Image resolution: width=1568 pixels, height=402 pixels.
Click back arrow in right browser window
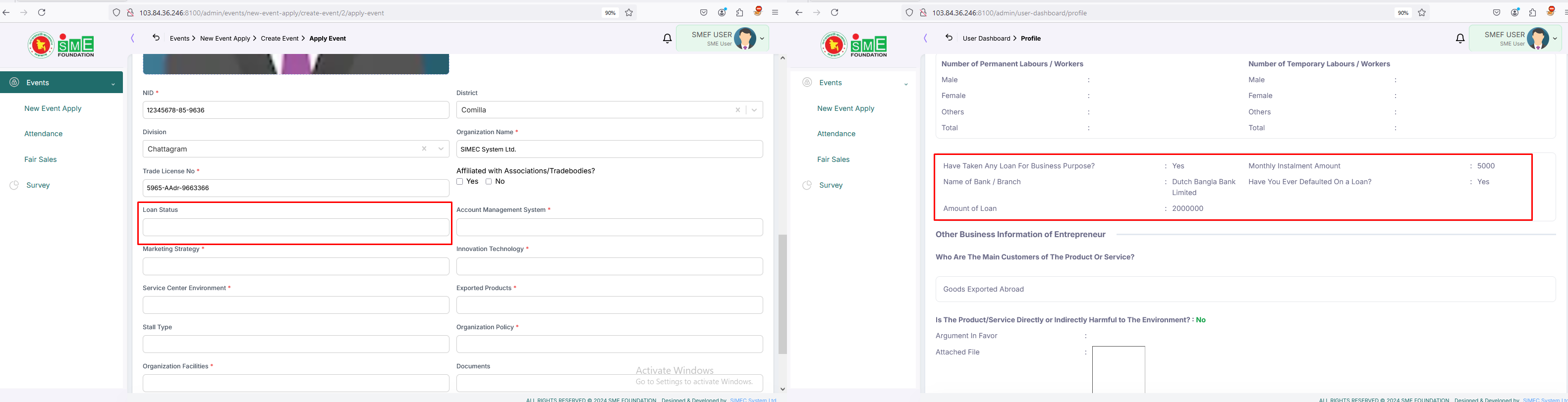point(799,12)
